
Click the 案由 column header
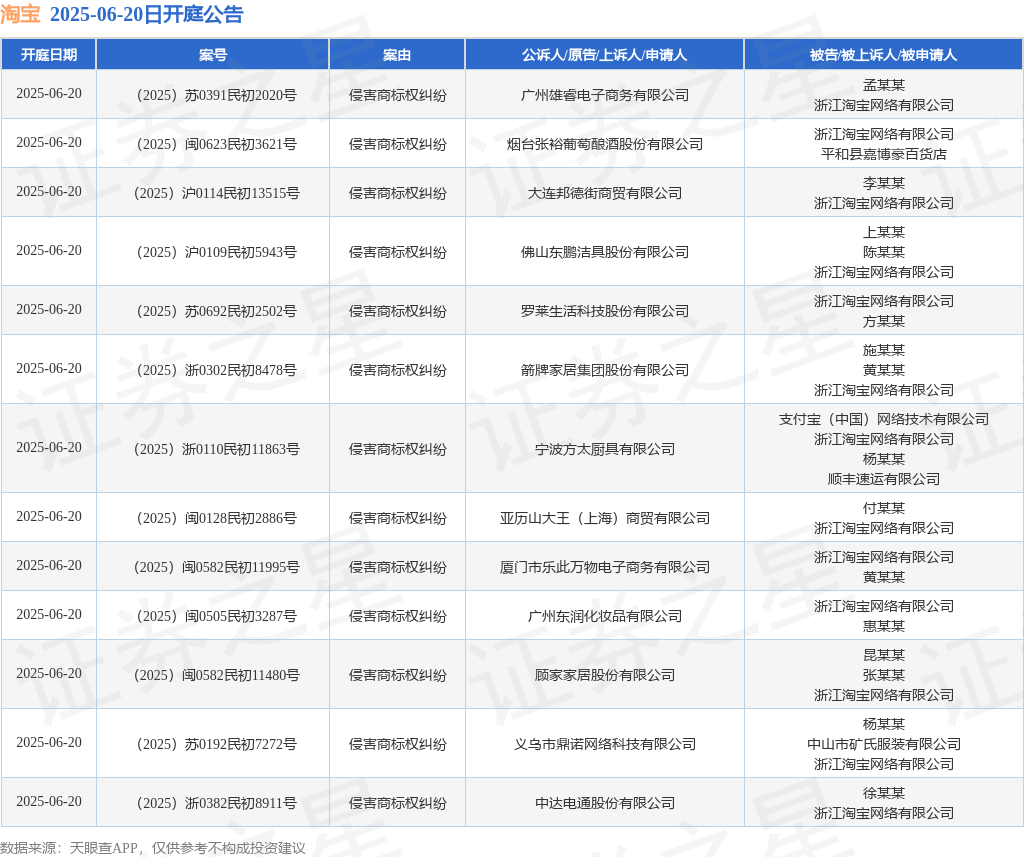pyautogui.click(x=397, y=54)
